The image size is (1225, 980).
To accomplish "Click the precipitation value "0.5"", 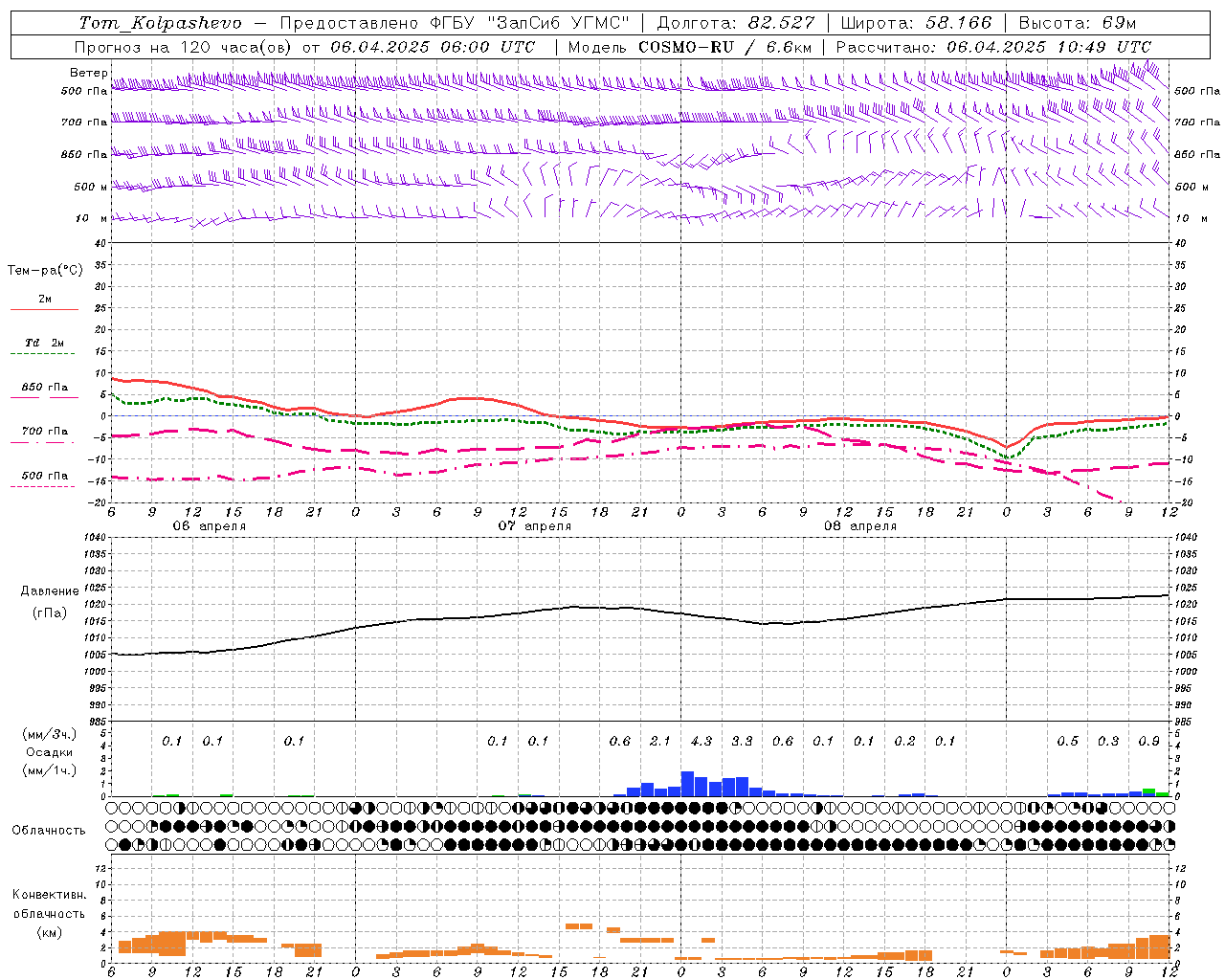I will [x=1067, y=741].
